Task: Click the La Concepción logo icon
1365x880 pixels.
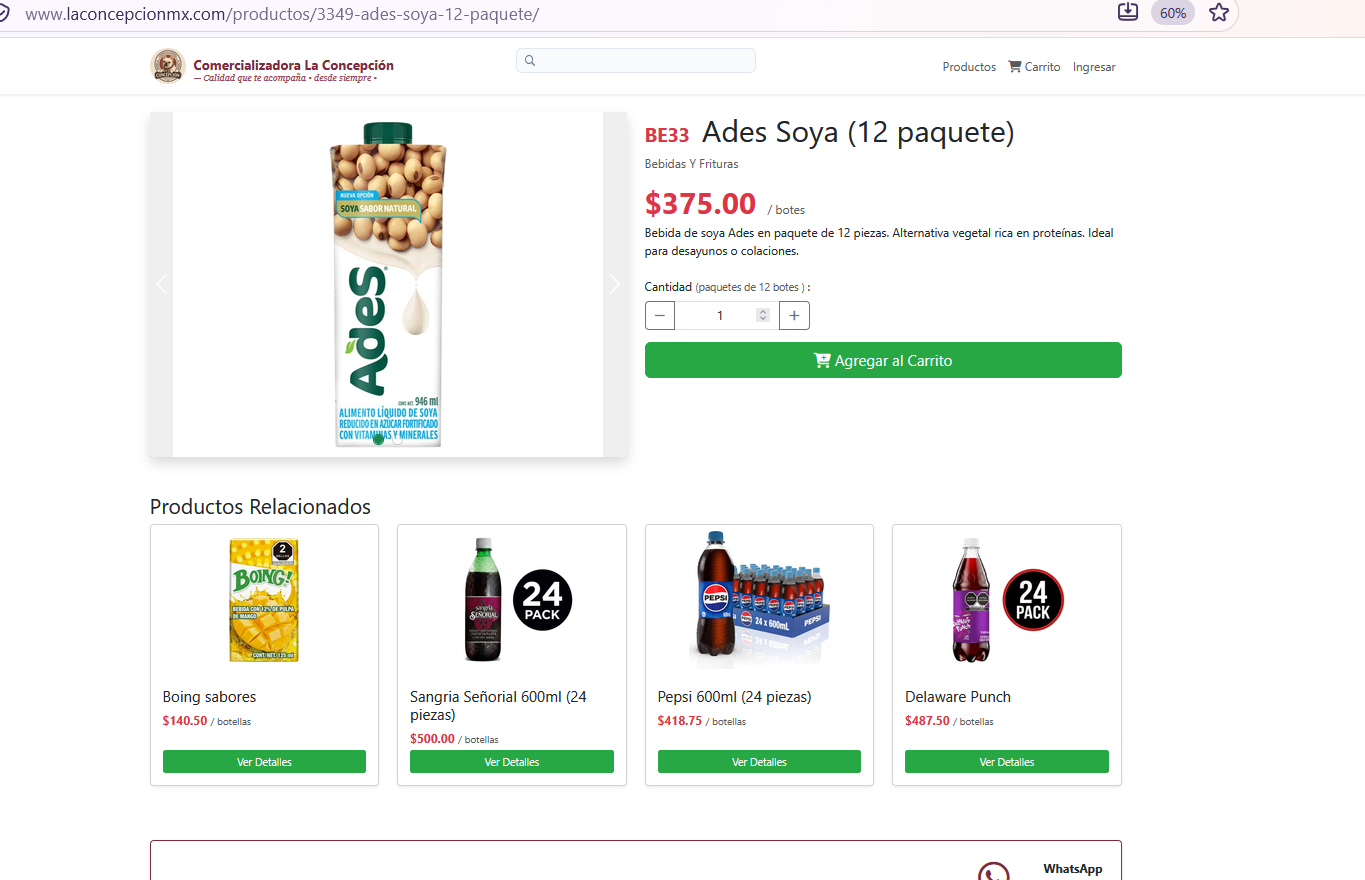Action: pyautogui.click(x=168, y=66)
